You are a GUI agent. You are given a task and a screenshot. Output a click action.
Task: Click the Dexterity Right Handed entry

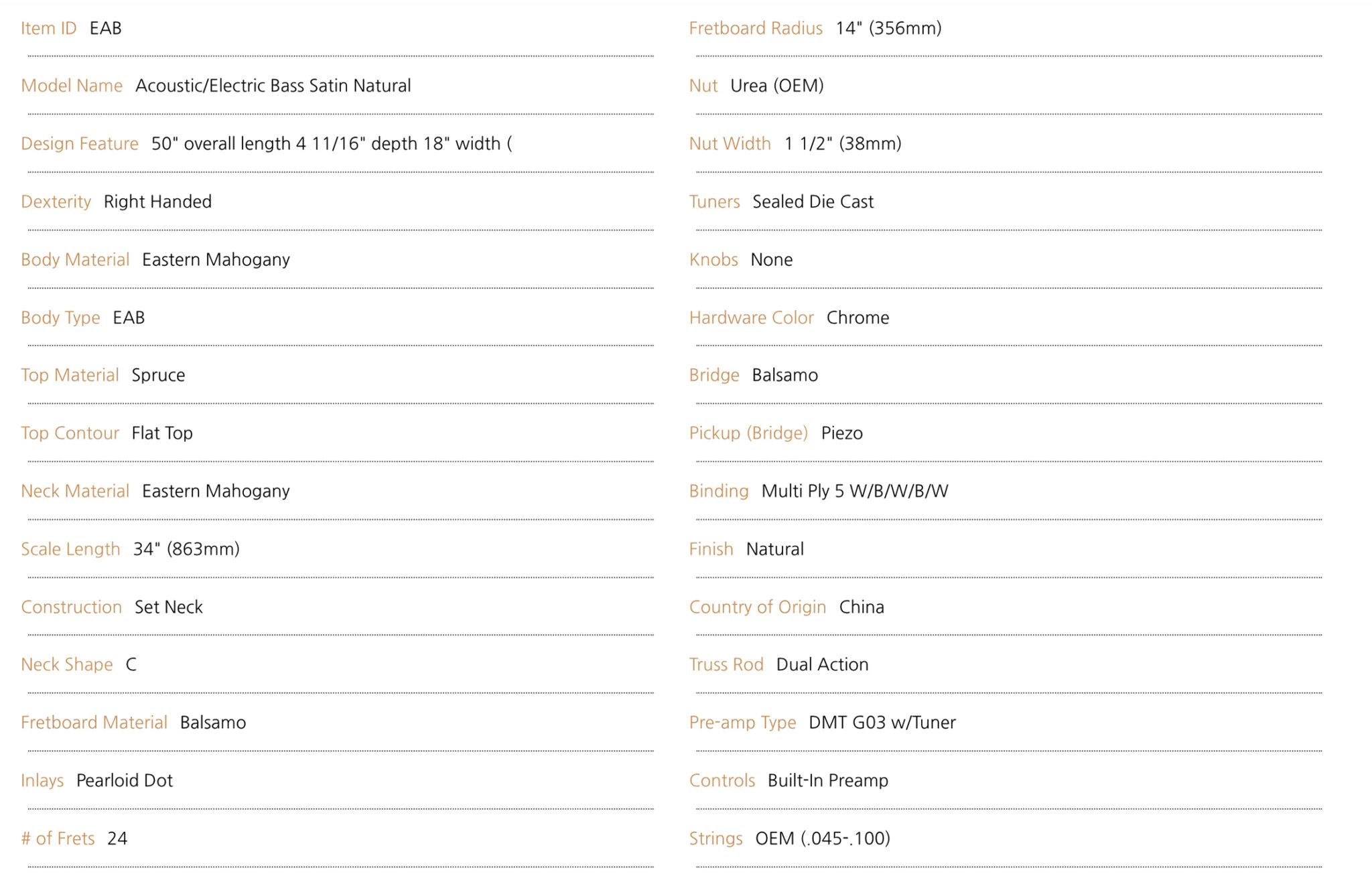[x=157, y=202]
